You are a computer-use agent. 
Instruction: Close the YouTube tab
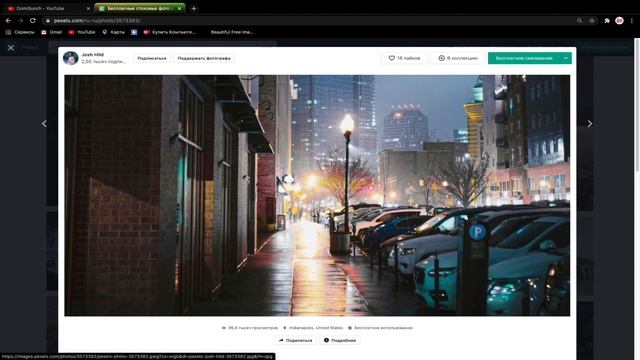coord(88,8)
